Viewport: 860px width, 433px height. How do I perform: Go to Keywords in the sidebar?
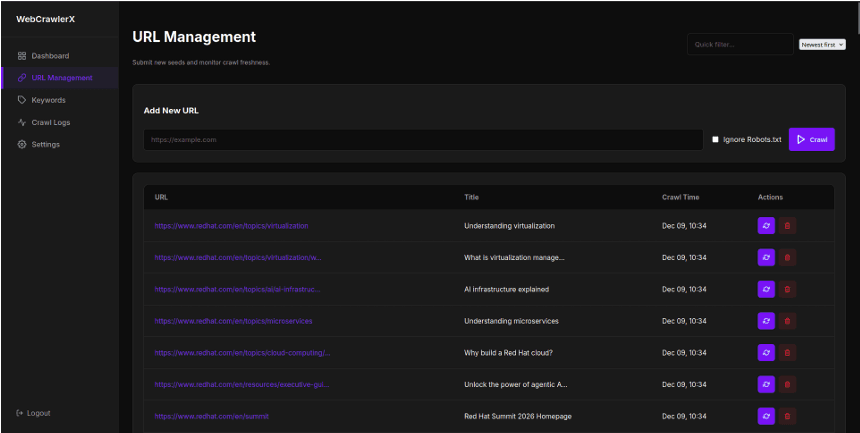48,100
